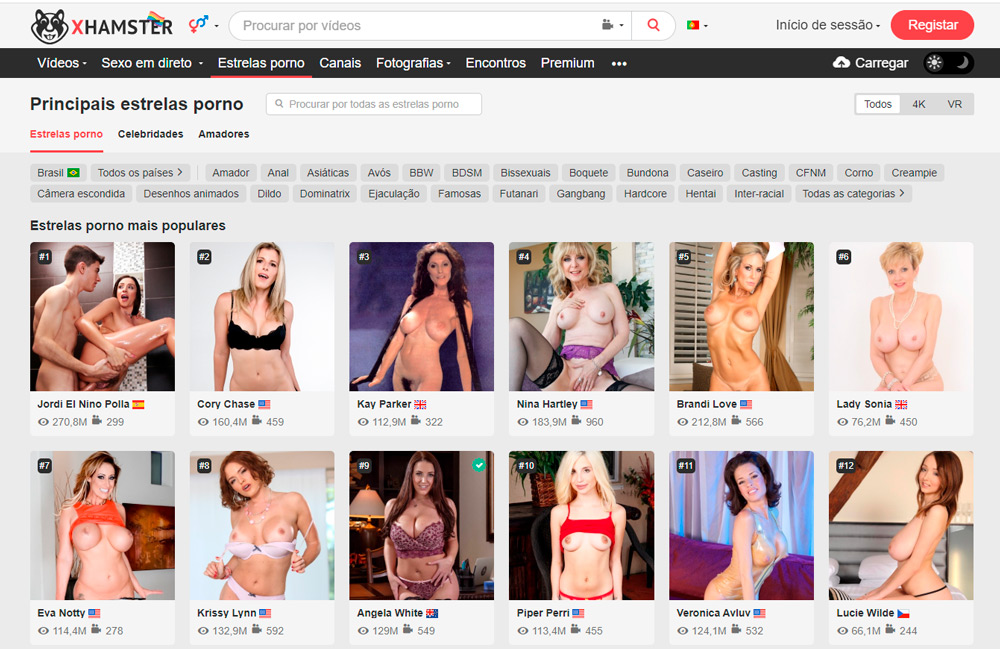The height and width of the screenshot is (649, 1000).
Task: Click US flag beside Cory Chase
Action: pyautogui.click(x=264, y=404)
